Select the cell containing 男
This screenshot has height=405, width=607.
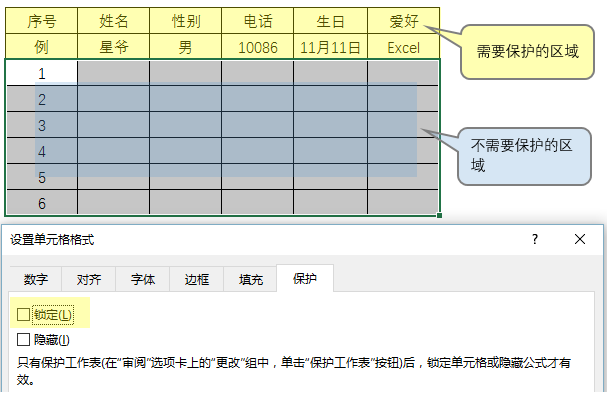[185, 47]
